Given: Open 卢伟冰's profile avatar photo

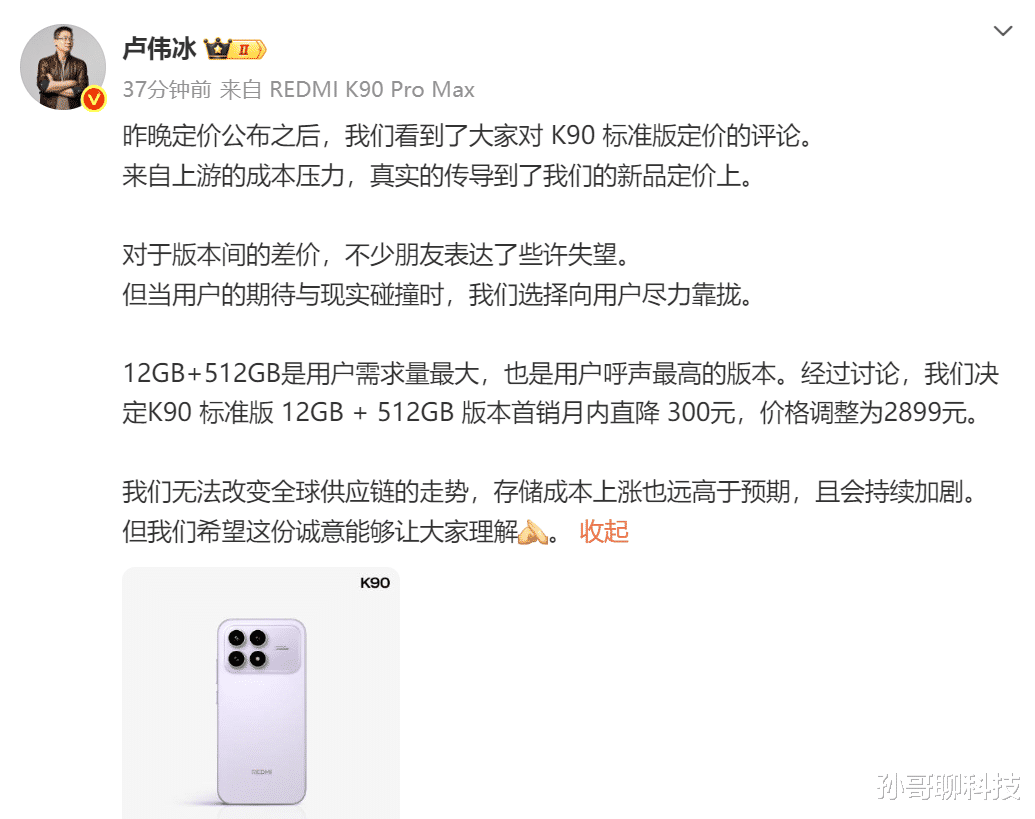Looking at the screenshot, I should tap(63, 67).
